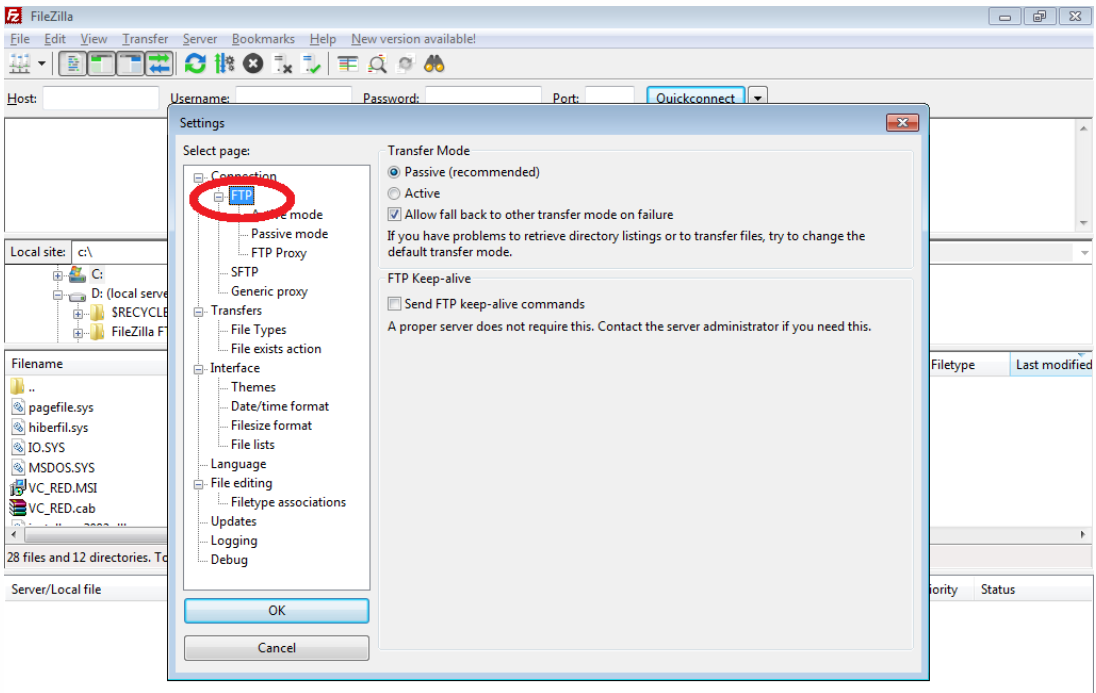The image size is (1096, 693).
Task: Toggle transfer queue display icon
Action: coord(160,64)
